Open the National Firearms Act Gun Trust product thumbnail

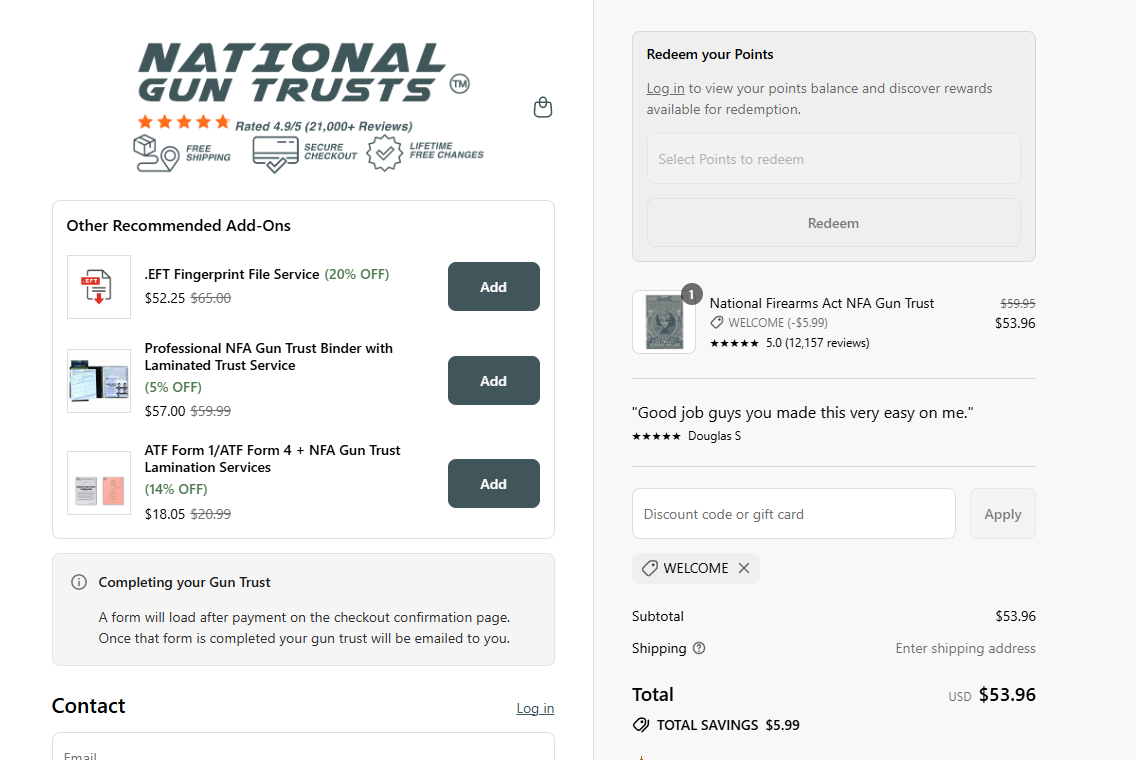[x=664, y=322]
